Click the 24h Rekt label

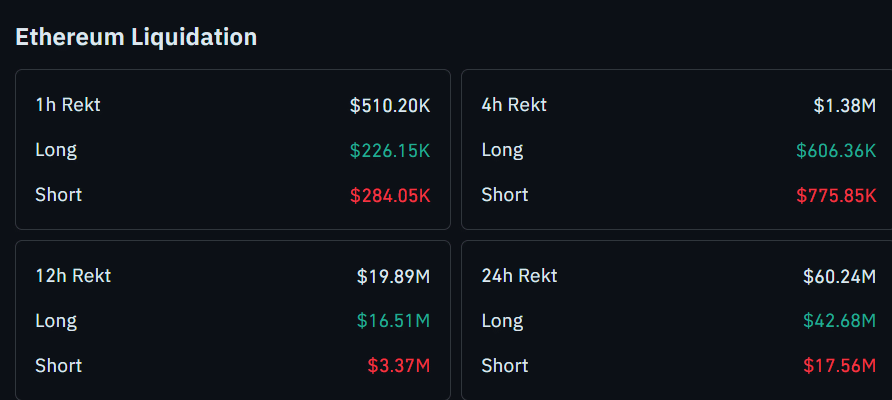pyautogui.click(x=519, y=275)
